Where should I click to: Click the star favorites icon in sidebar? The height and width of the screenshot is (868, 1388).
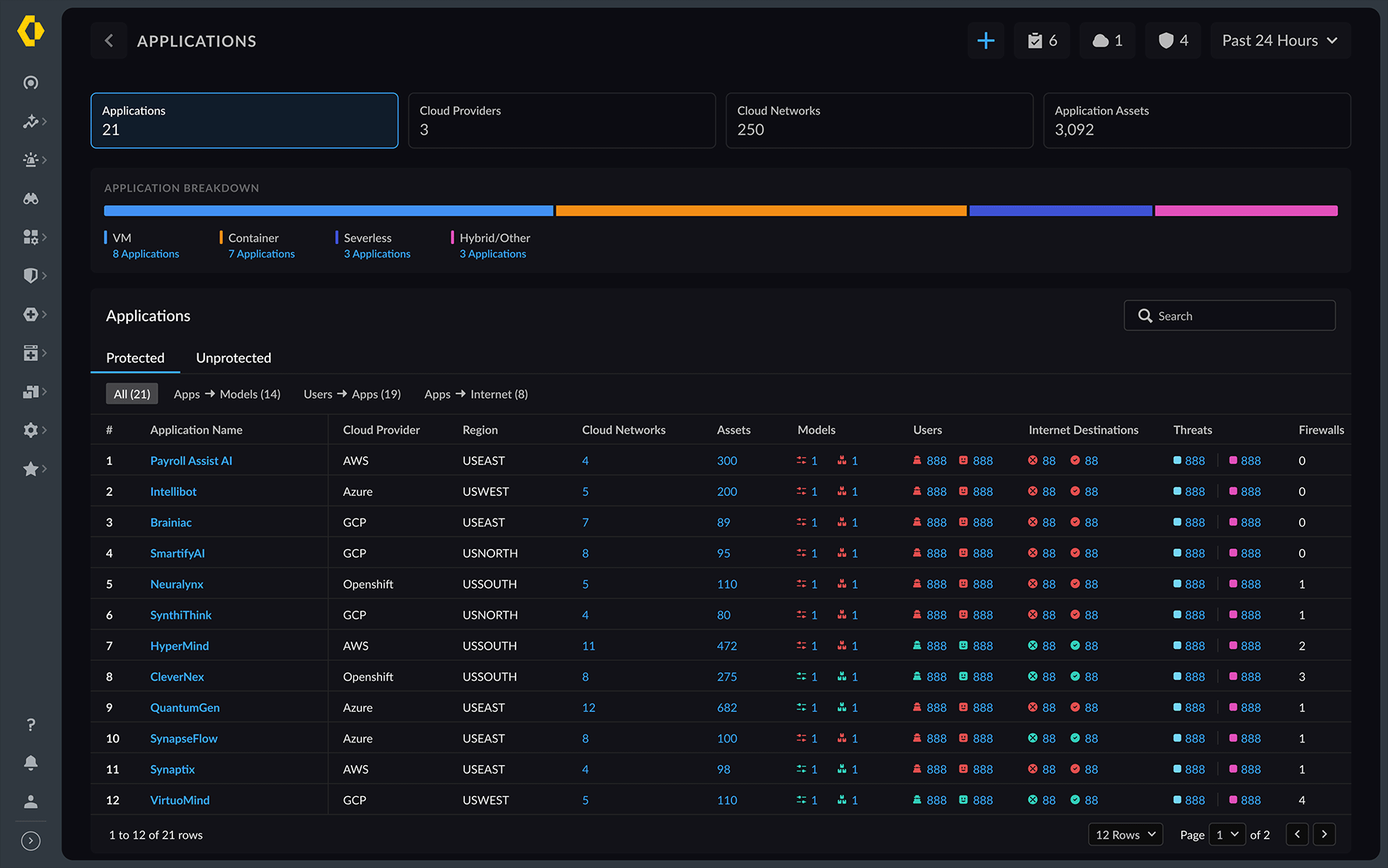click(x=31, y=469)
